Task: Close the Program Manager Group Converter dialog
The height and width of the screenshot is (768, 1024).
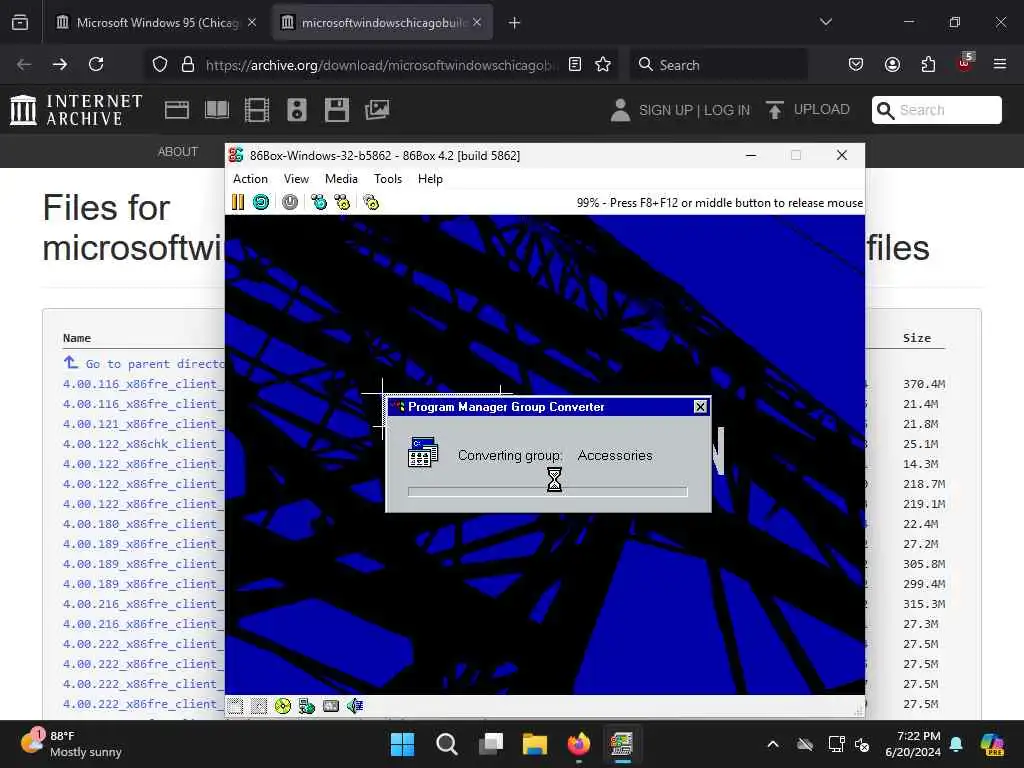Action: coord(700,407)
